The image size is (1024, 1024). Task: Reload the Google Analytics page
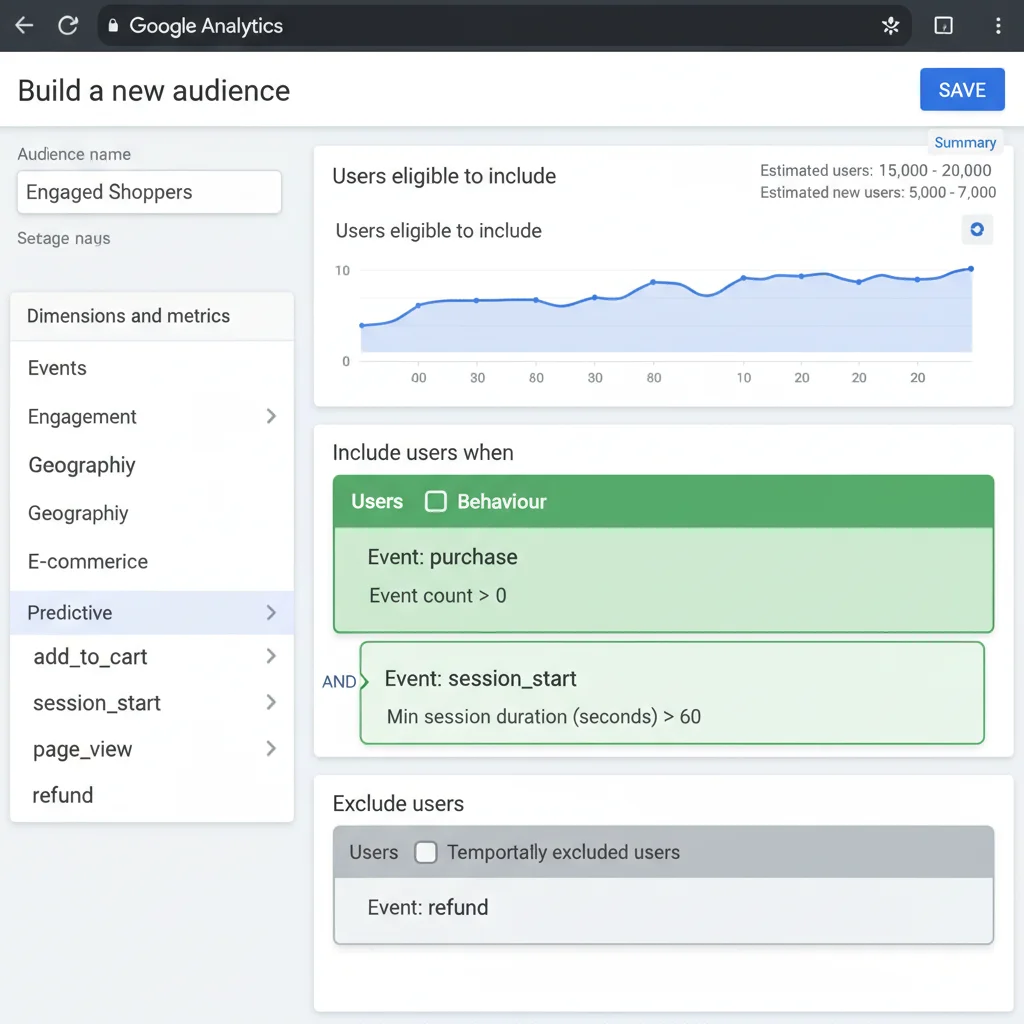[68, 25]
